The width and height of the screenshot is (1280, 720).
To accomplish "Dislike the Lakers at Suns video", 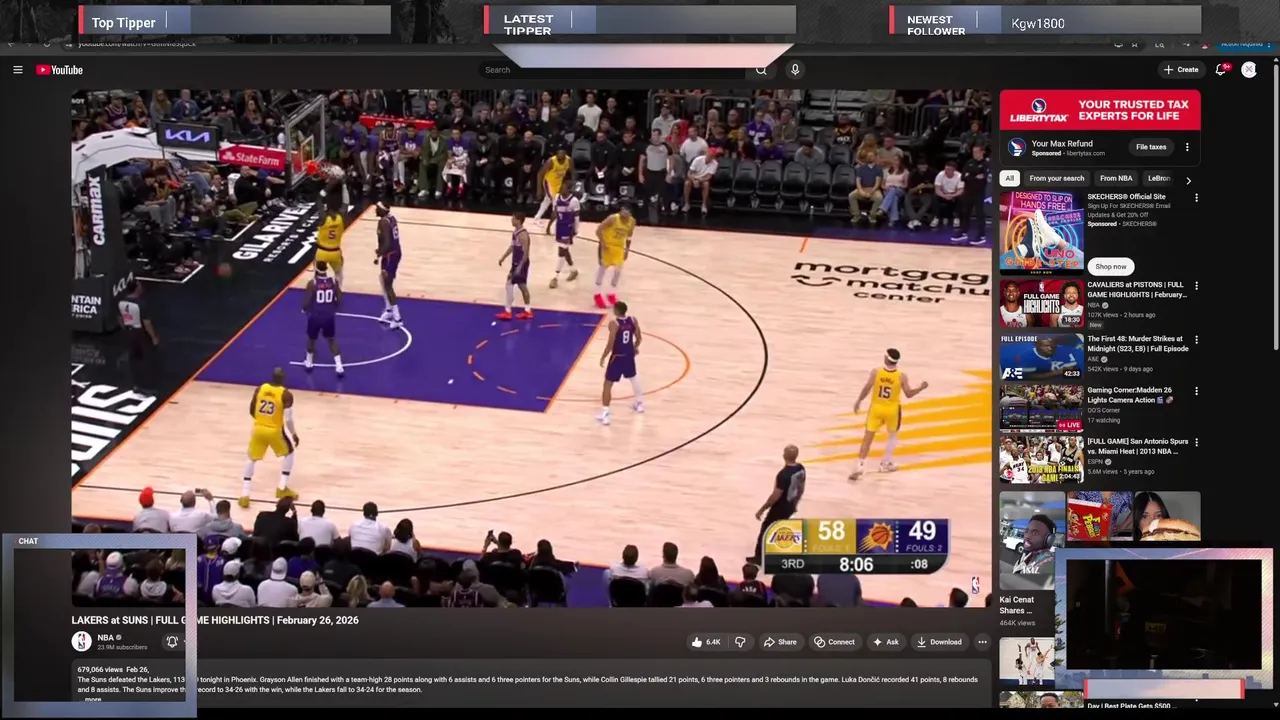I will click(x=740, y=642).
